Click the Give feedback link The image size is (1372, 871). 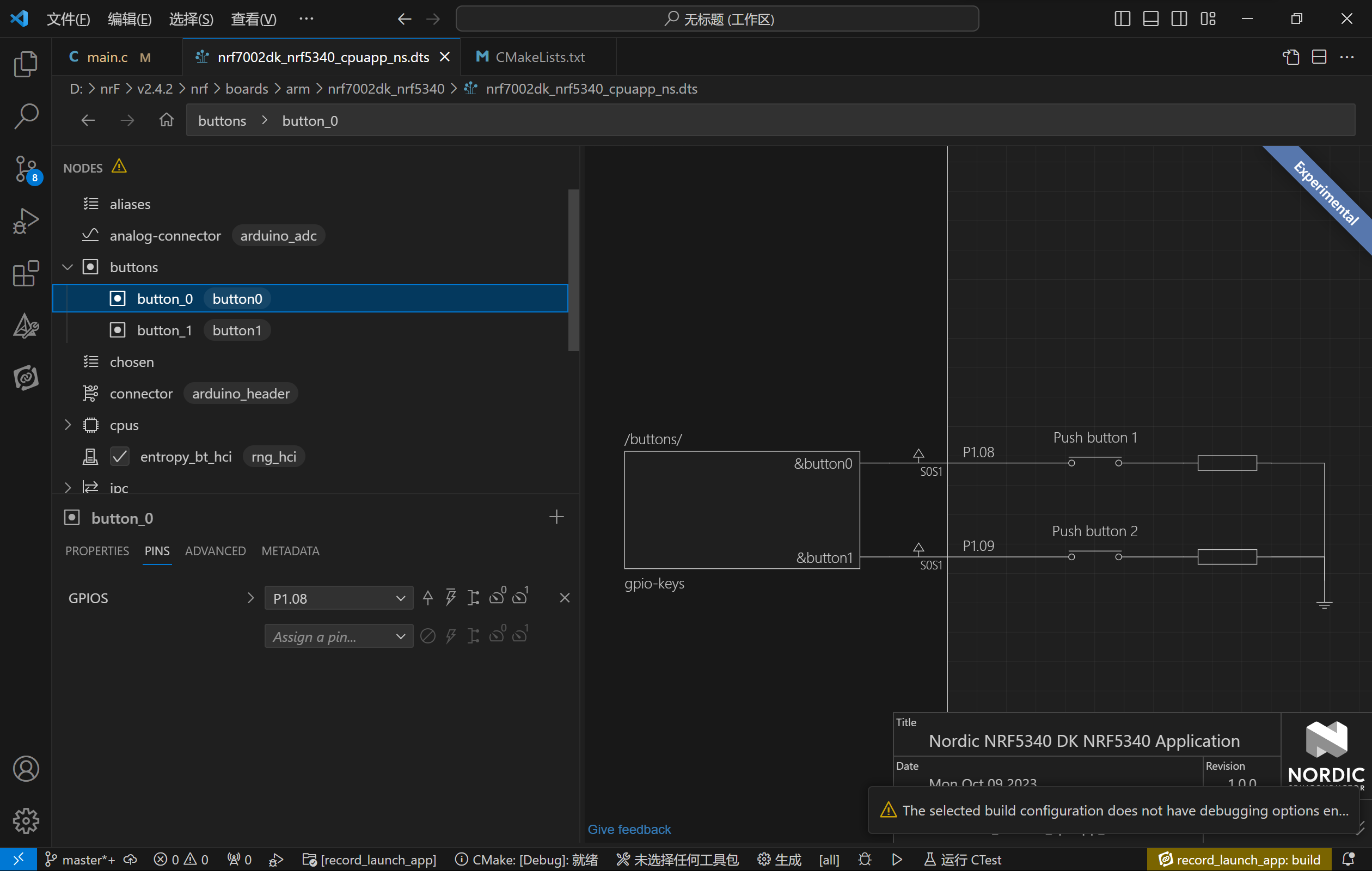[629, 830]
